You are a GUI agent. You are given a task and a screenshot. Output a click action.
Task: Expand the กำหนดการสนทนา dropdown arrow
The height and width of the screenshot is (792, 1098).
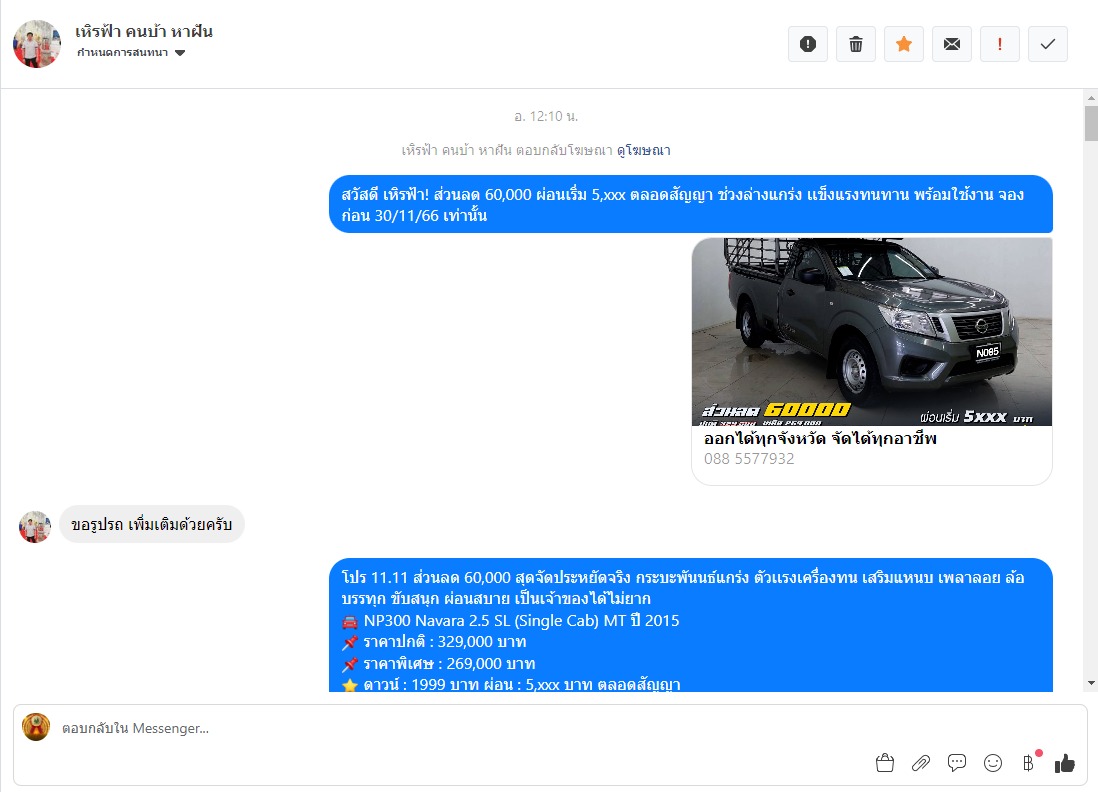180,53
